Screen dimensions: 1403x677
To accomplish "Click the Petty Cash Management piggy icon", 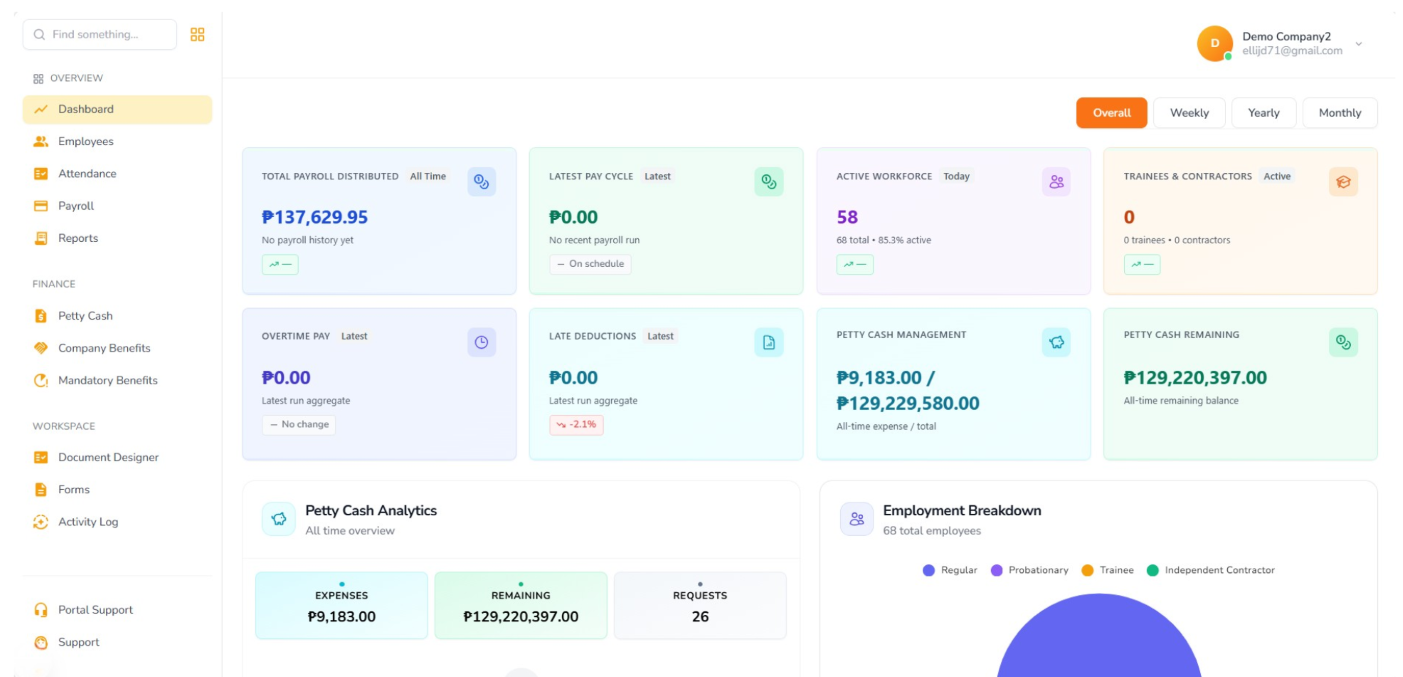I will click(1056, 342).
